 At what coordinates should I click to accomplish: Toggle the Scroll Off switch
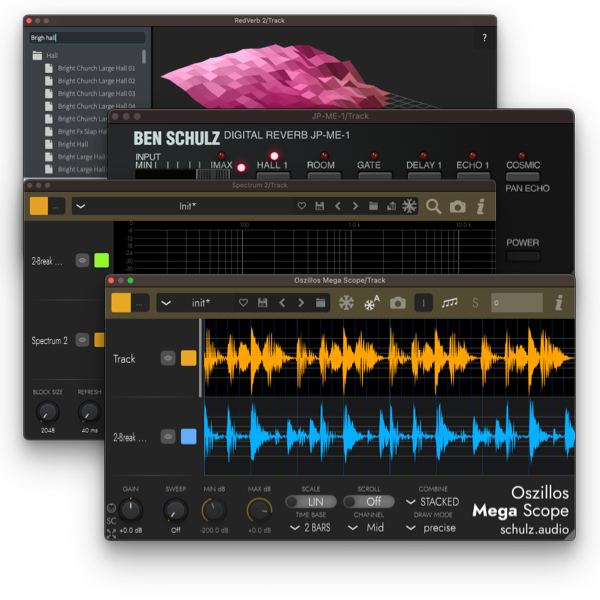[x=373, y=501]
